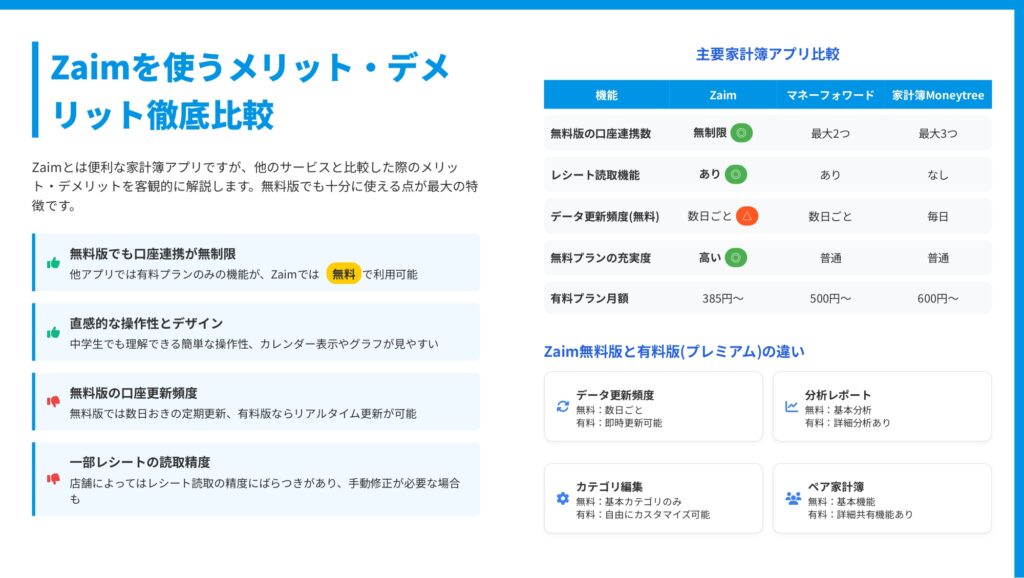
Task: Select the 家計簿Moneytree column header
Action: [x=938, y=95]
